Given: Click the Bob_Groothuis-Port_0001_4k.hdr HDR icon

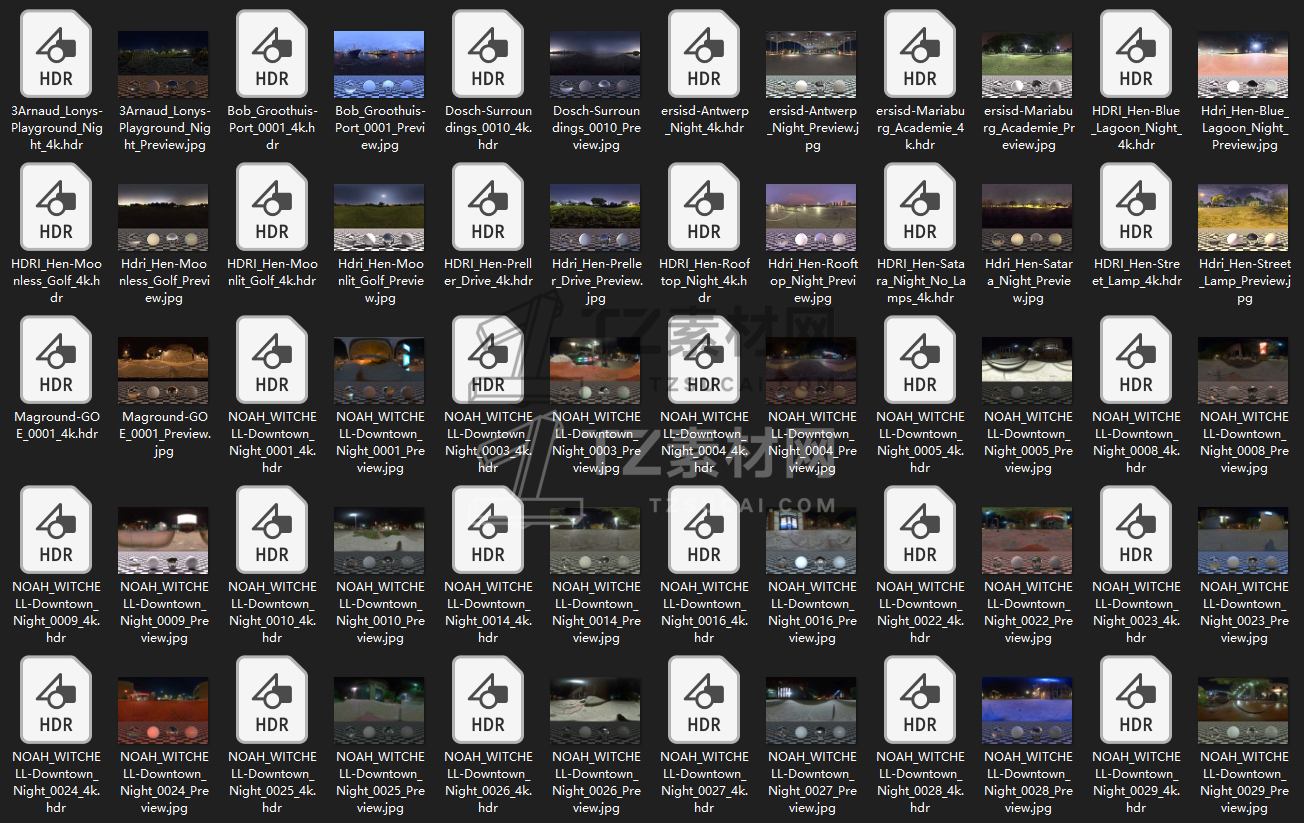Looking at the screenshot, I should [x=272, y=54].
